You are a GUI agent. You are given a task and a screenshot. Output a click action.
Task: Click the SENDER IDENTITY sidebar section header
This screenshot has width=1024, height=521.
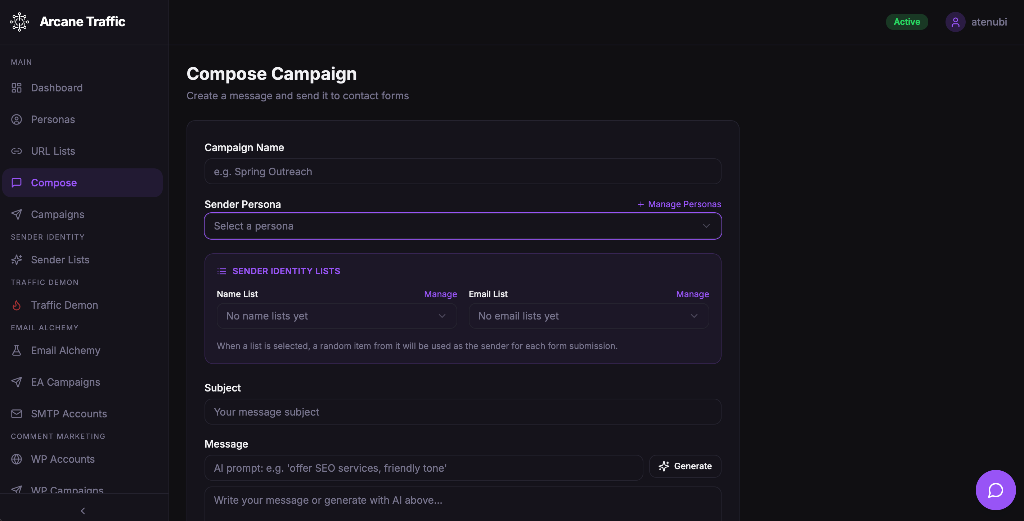[48, 237]
